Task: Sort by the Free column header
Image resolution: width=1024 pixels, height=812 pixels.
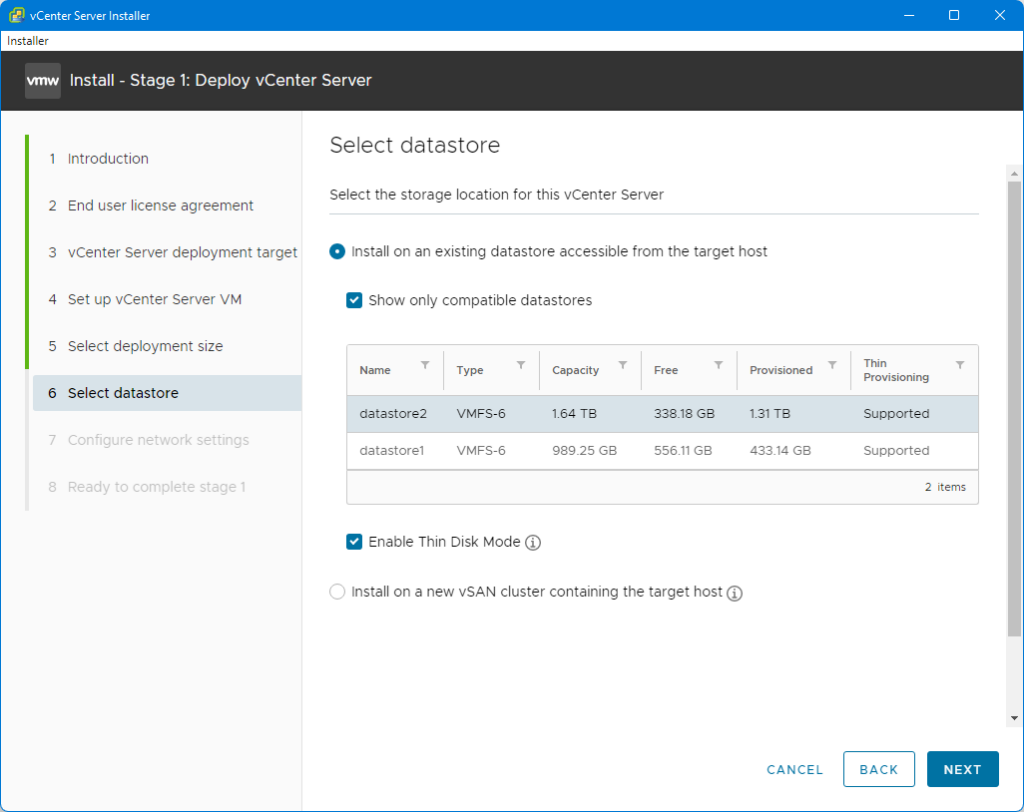Action: pyautogui.click(x=666, y=370)
